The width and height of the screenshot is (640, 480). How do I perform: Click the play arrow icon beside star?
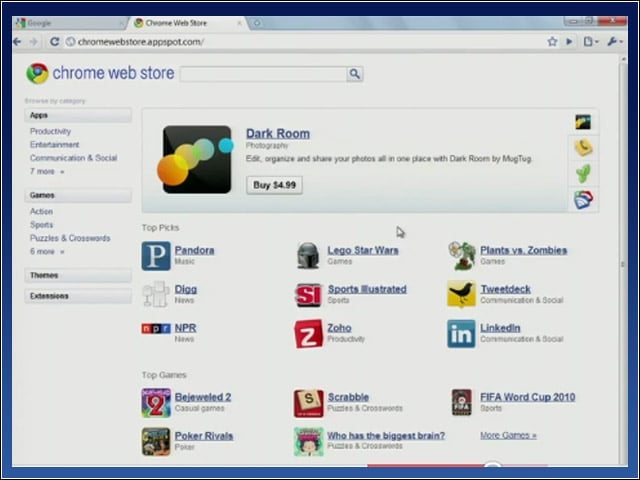point(569,41)
